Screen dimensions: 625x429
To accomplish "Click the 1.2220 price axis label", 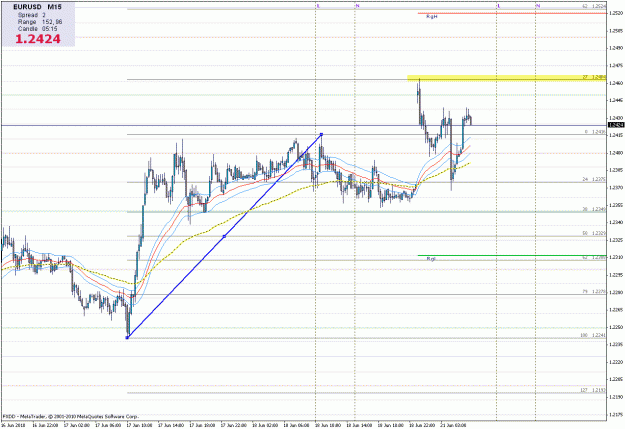I will click(x=616, y=362).
